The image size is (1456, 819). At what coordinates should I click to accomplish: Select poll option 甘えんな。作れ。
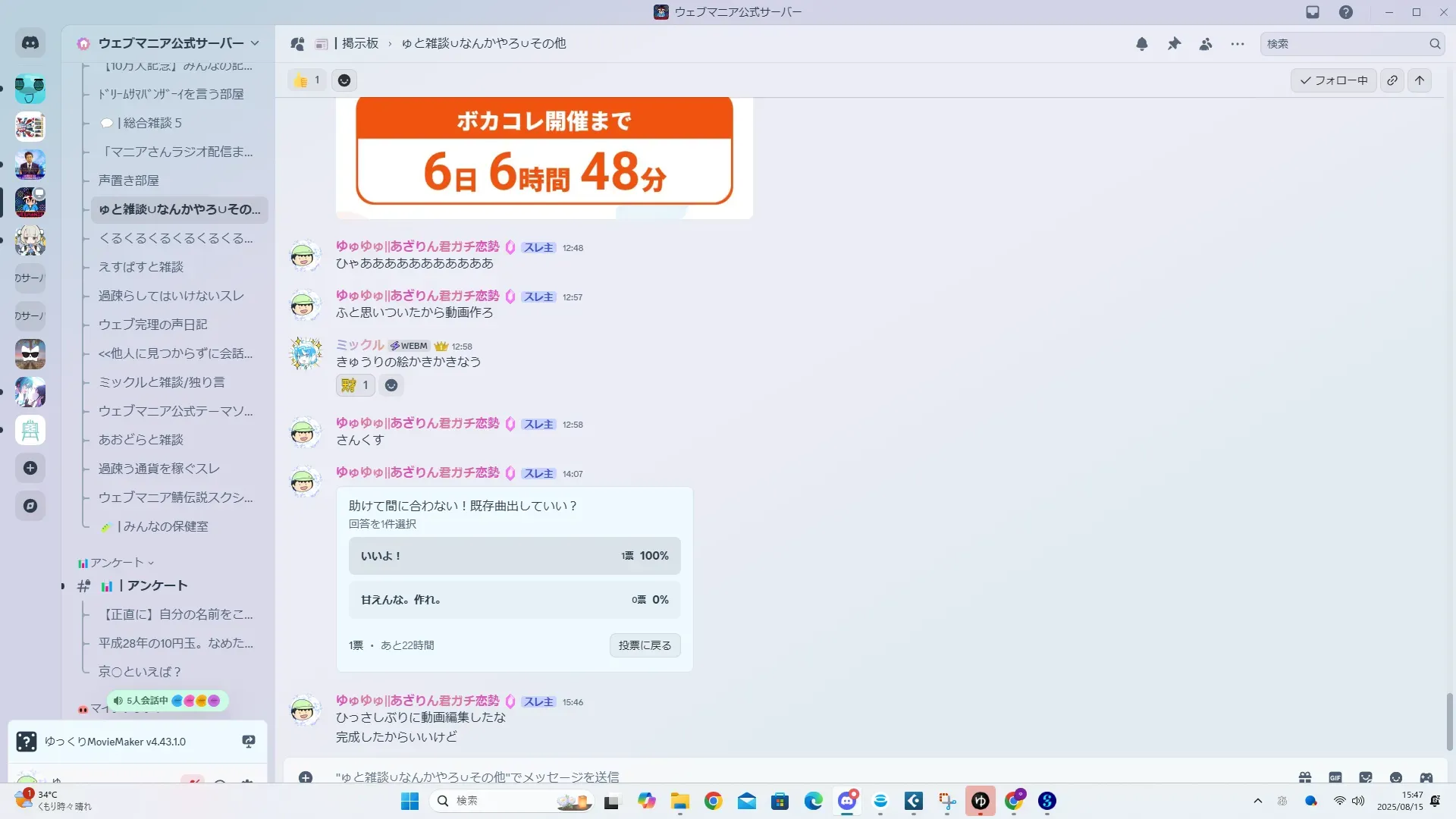514,600
